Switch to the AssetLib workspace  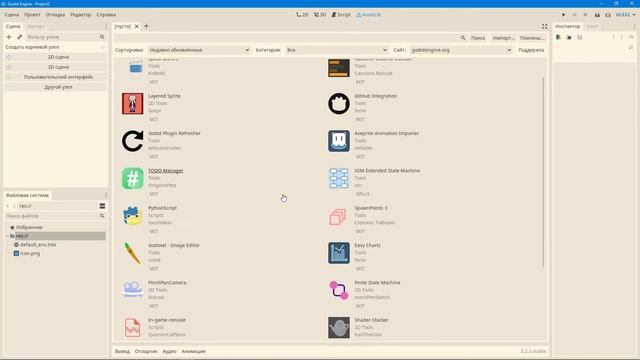(x=368, y=15)
